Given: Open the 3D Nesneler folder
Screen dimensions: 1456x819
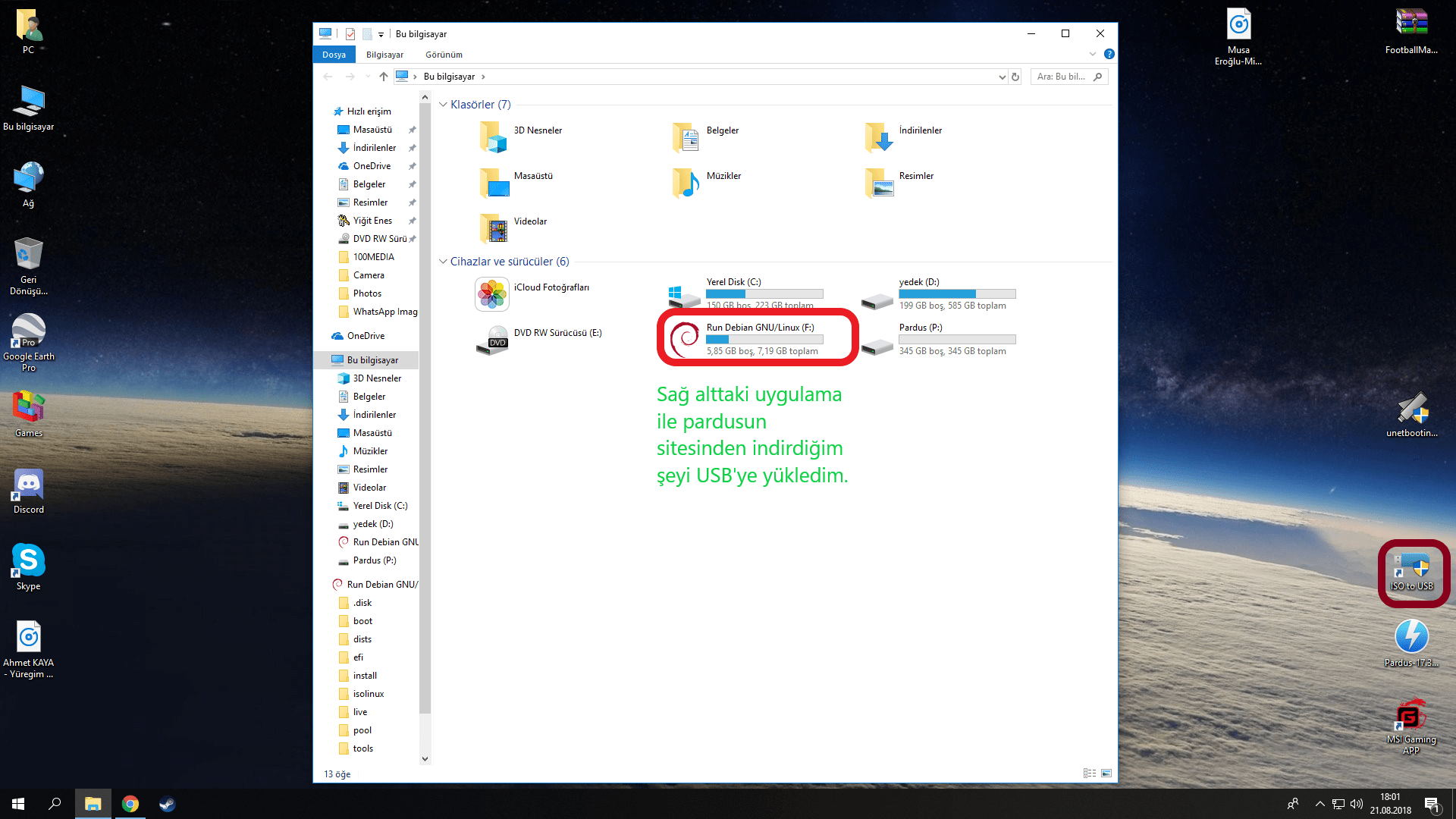Looking at the screenshot, I should (494, 137).
